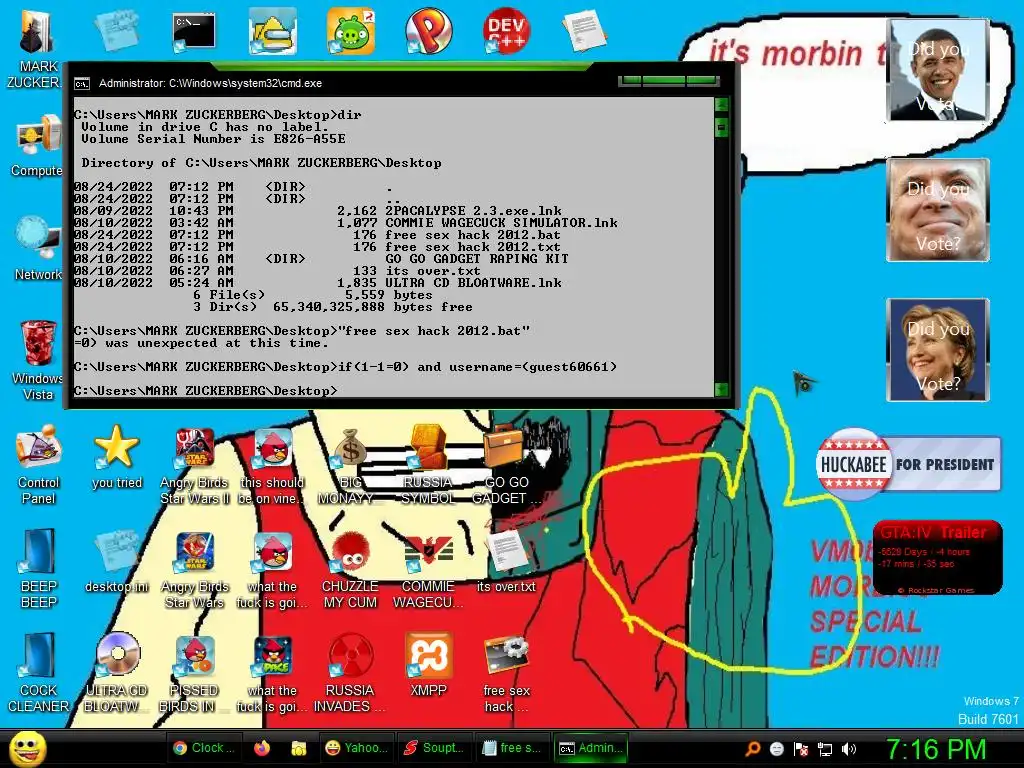The image size is (1024, 768).
Task: Click 'ULTRA CD BLOATWARE.lnk' in cmd listing
Action: (473, 283)
